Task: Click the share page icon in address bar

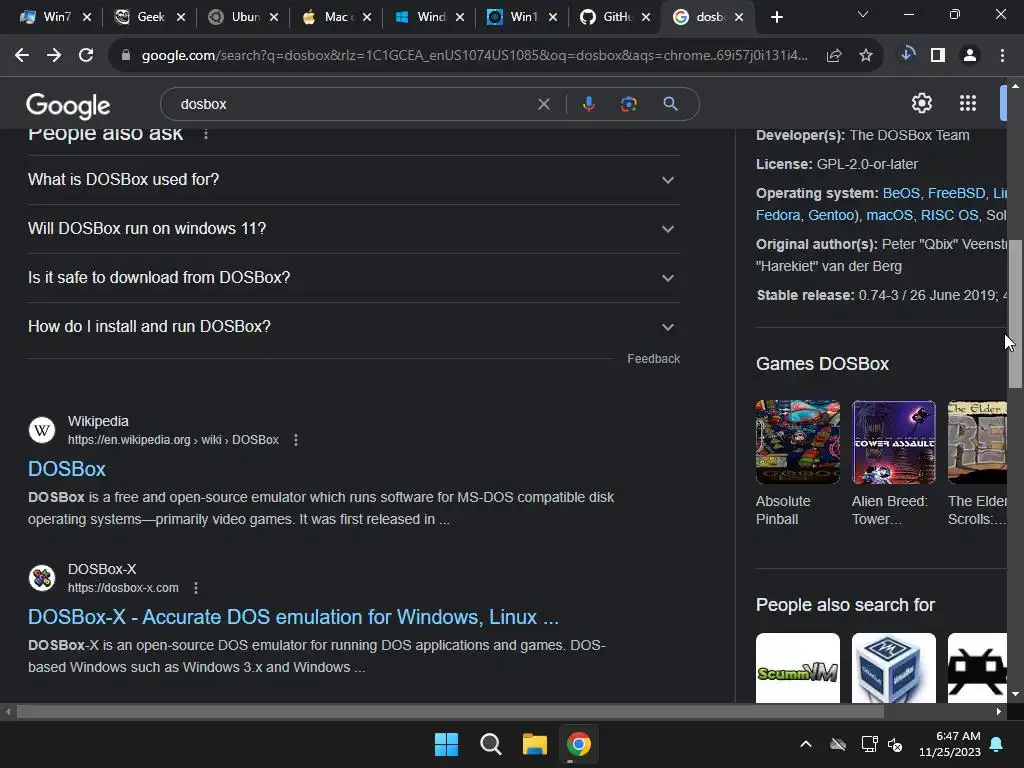Action: (834, 56)
